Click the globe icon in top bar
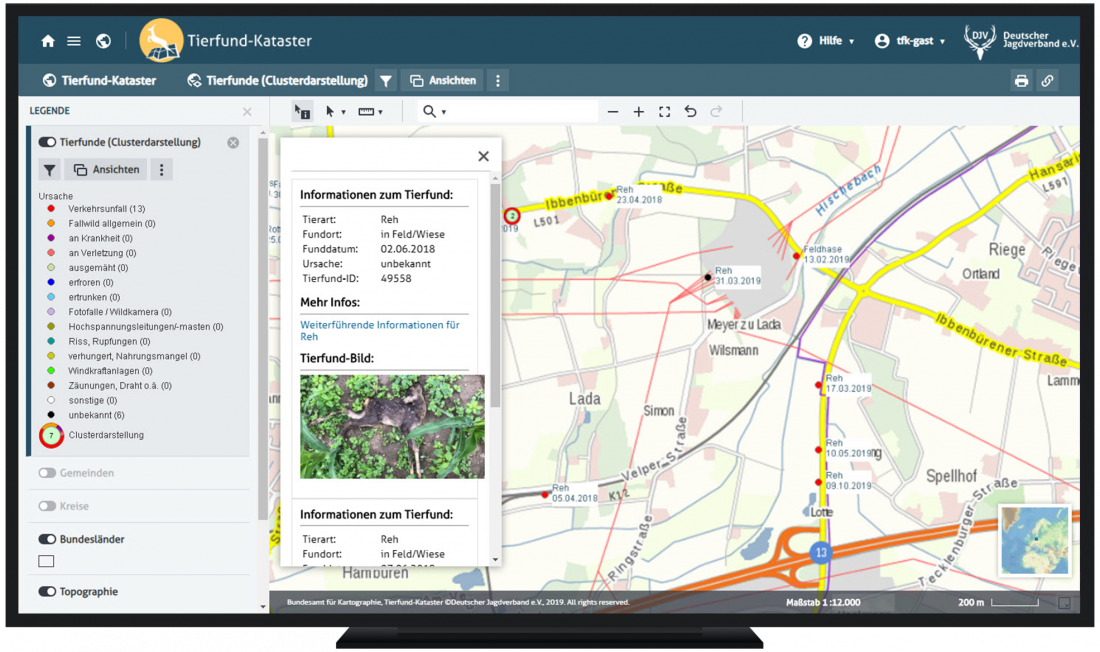Image resolution: width=1100 pixels, height=652 pixels. (x=103, y=41)
